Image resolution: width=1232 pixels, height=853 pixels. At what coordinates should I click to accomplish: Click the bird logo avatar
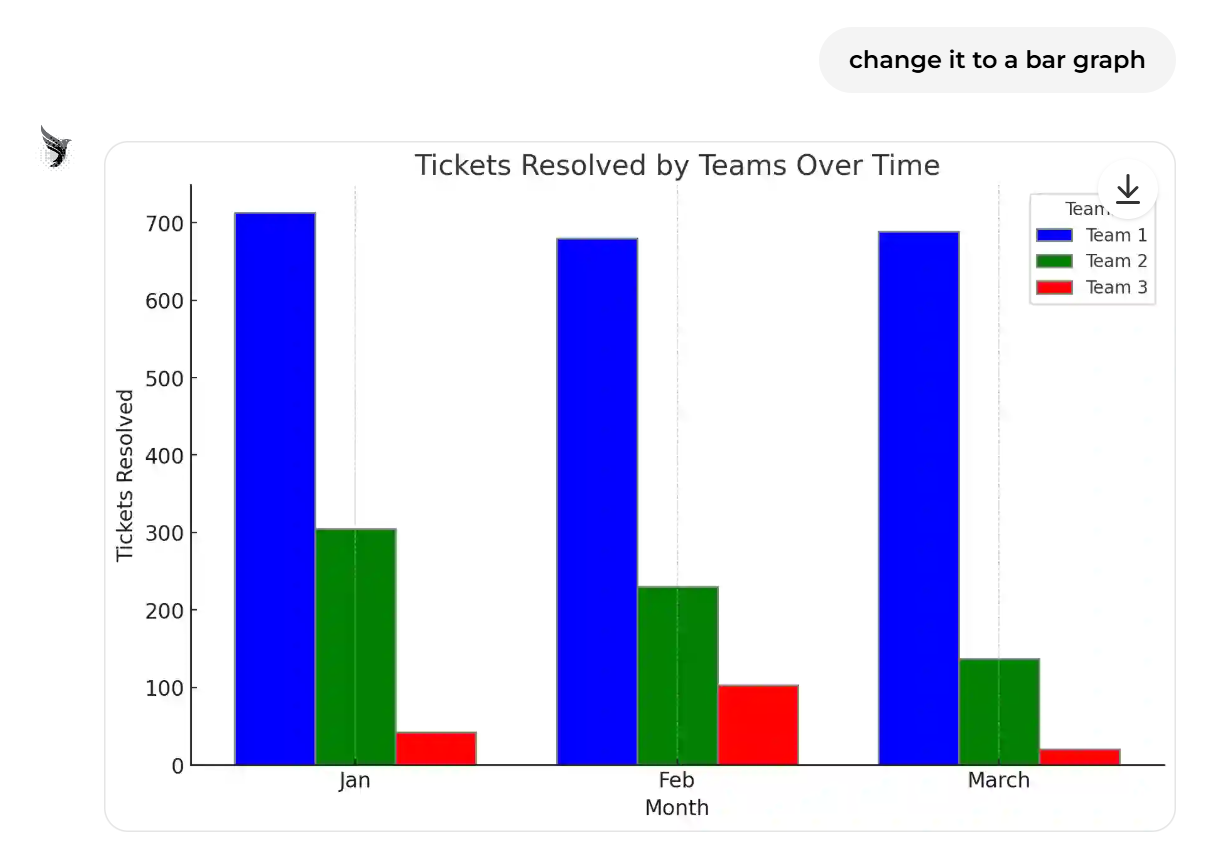[55, 146]
